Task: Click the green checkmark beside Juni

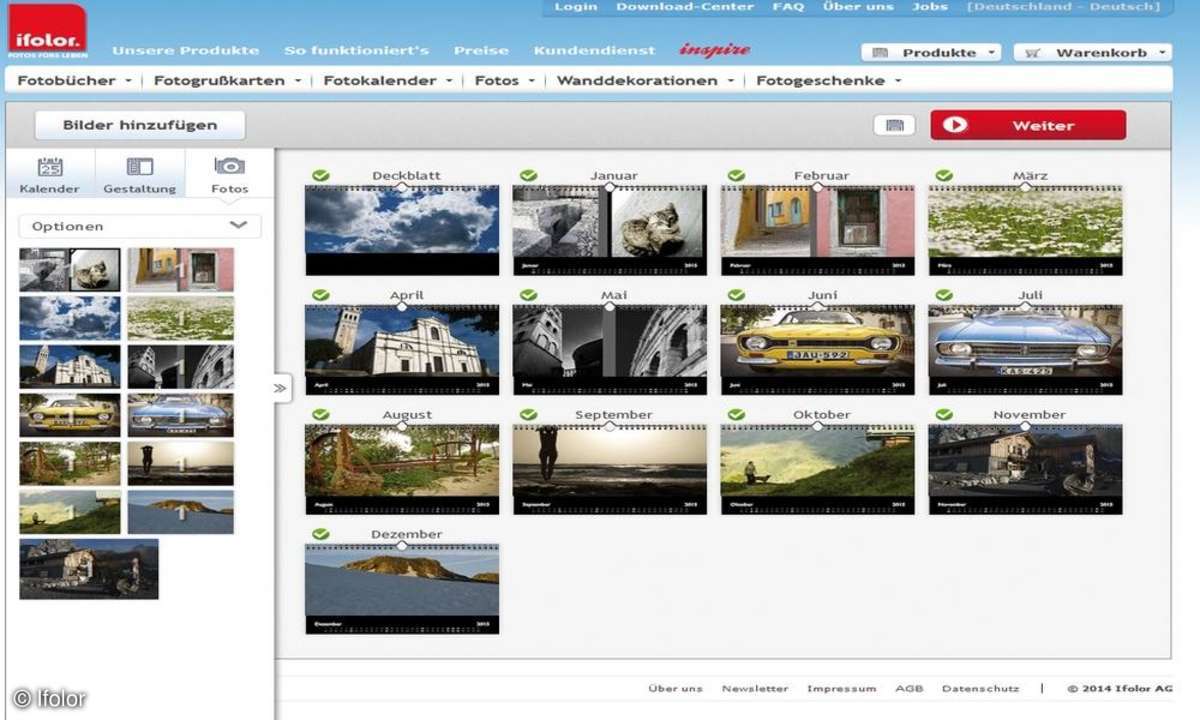Action: [x=736, y=295]
